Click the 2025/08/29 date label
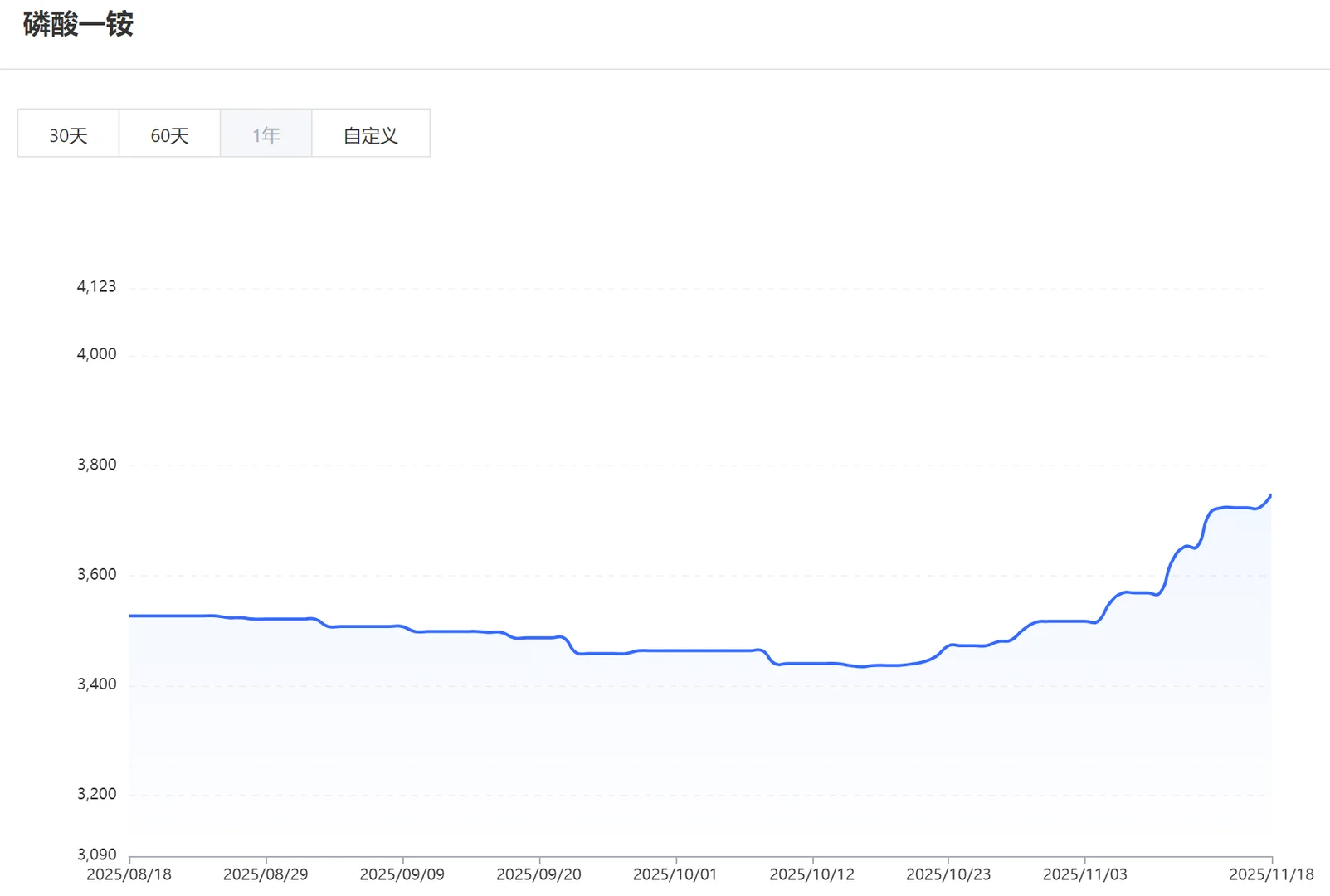Image resolution: width=1330 pixels, height=896 pixels. click(266, 874)
